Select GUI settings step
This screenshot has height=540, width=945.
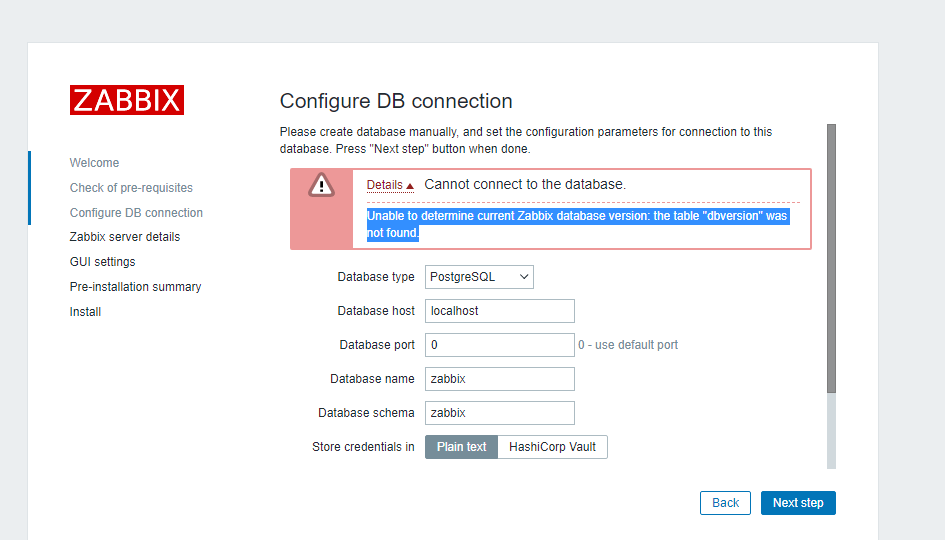click(102, 262)
